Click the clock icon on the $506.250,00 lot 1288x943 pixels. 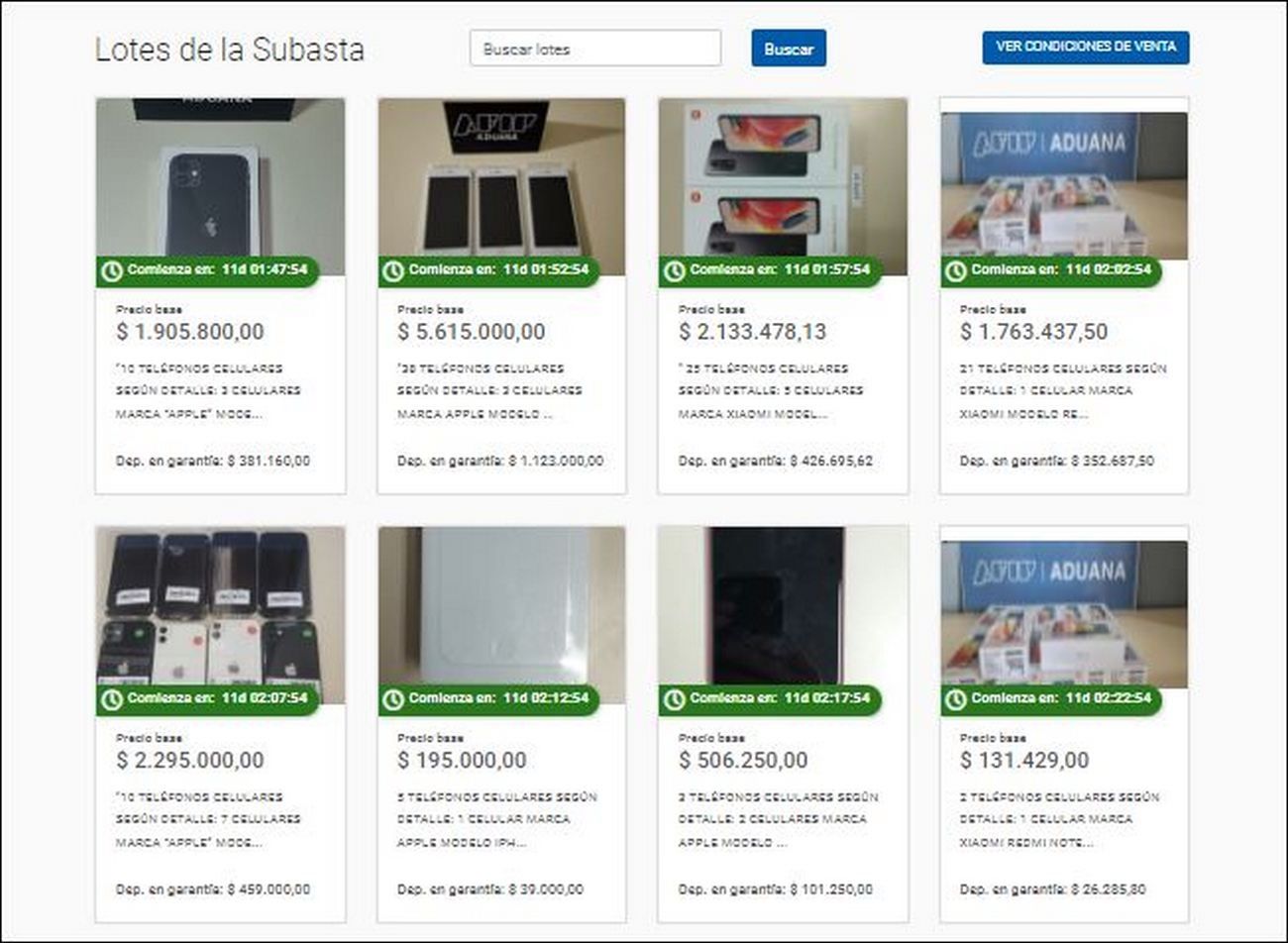click(675, 699)
